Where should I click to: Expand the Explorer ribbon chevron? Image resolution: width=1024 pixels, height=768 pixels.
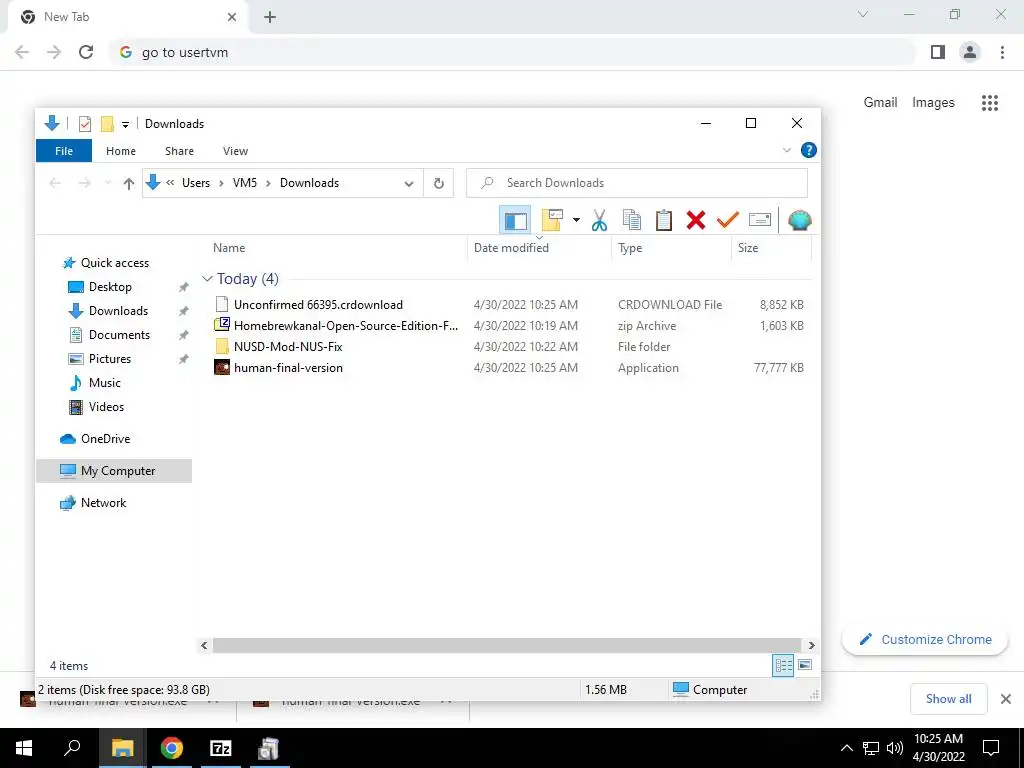coord(787,150)
